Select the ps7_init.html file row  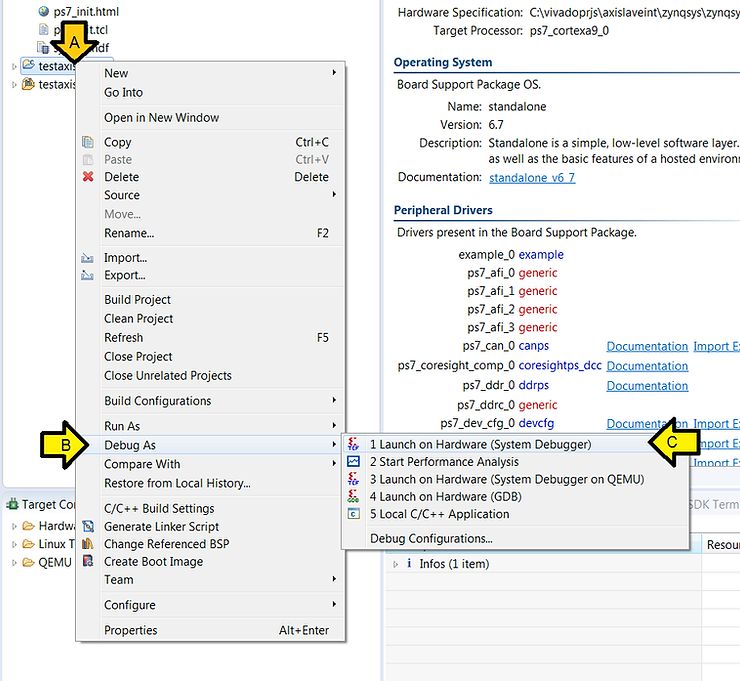78,11
